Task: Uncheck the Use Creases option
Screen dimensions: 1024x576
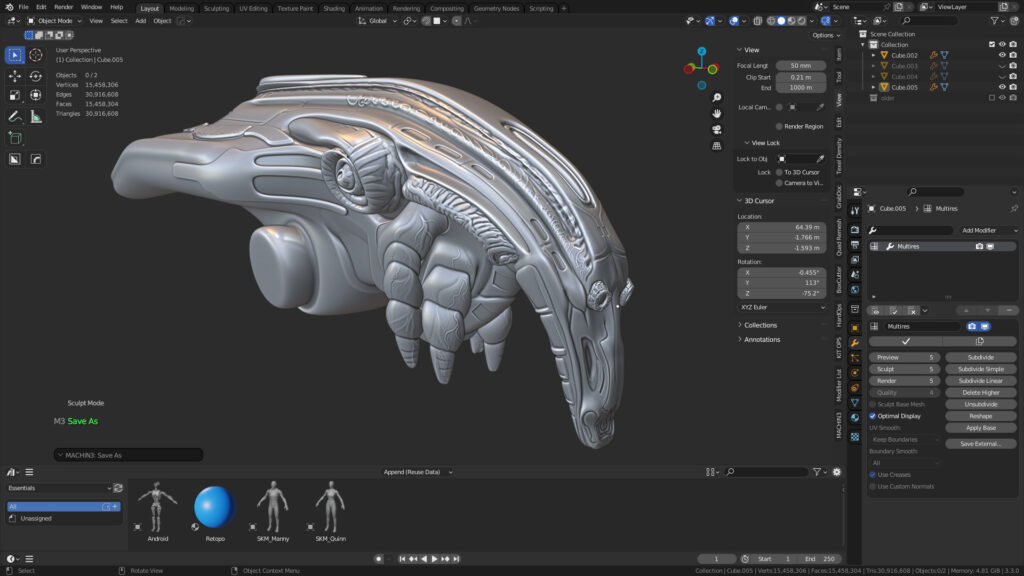Action: (873, 475)
